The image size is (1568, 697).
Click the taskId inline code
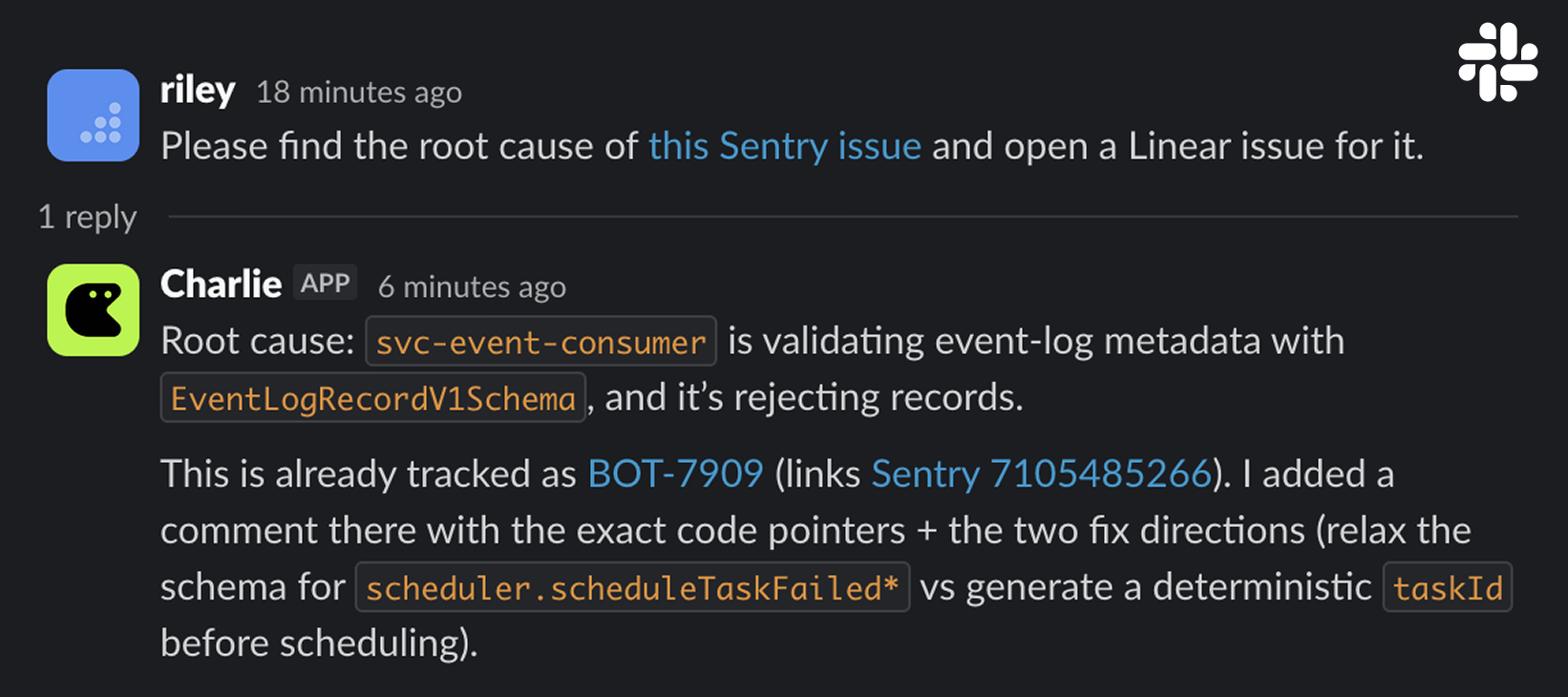pyautogui.click(x=1447, y=589)
